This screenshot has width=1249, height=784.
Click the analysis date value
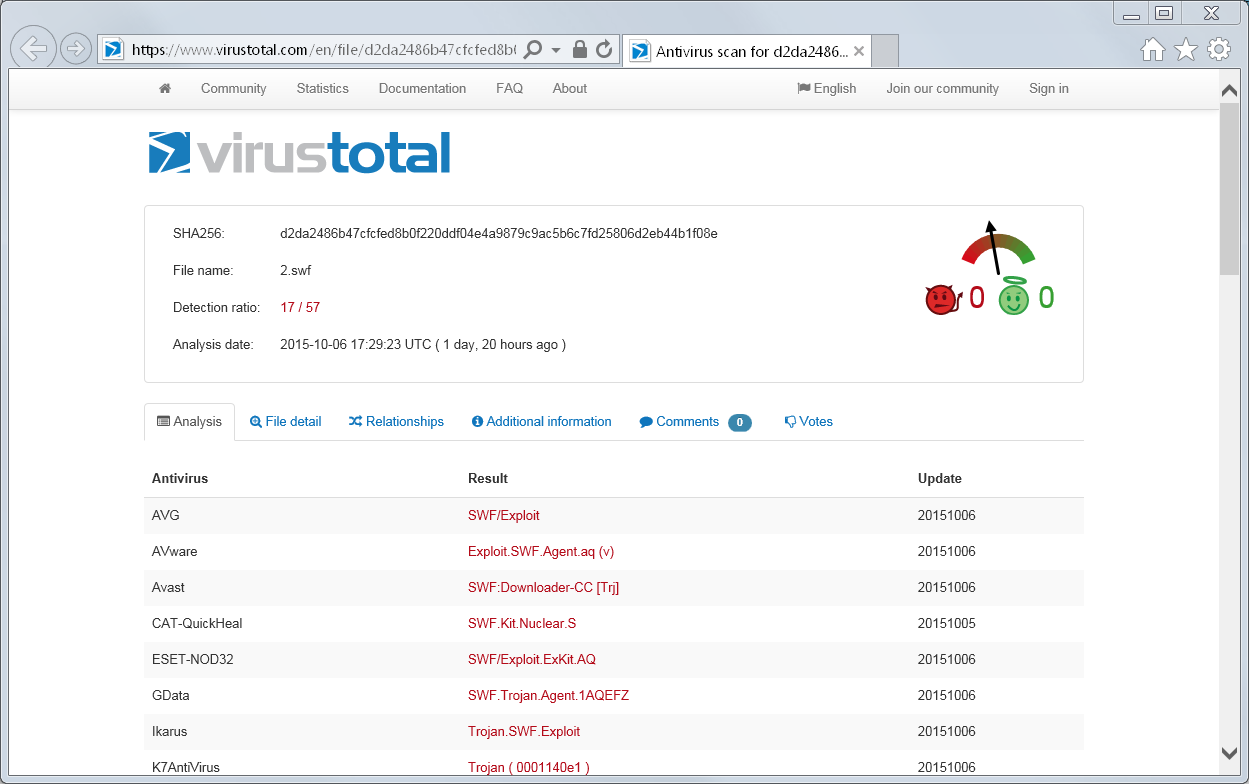423,344
